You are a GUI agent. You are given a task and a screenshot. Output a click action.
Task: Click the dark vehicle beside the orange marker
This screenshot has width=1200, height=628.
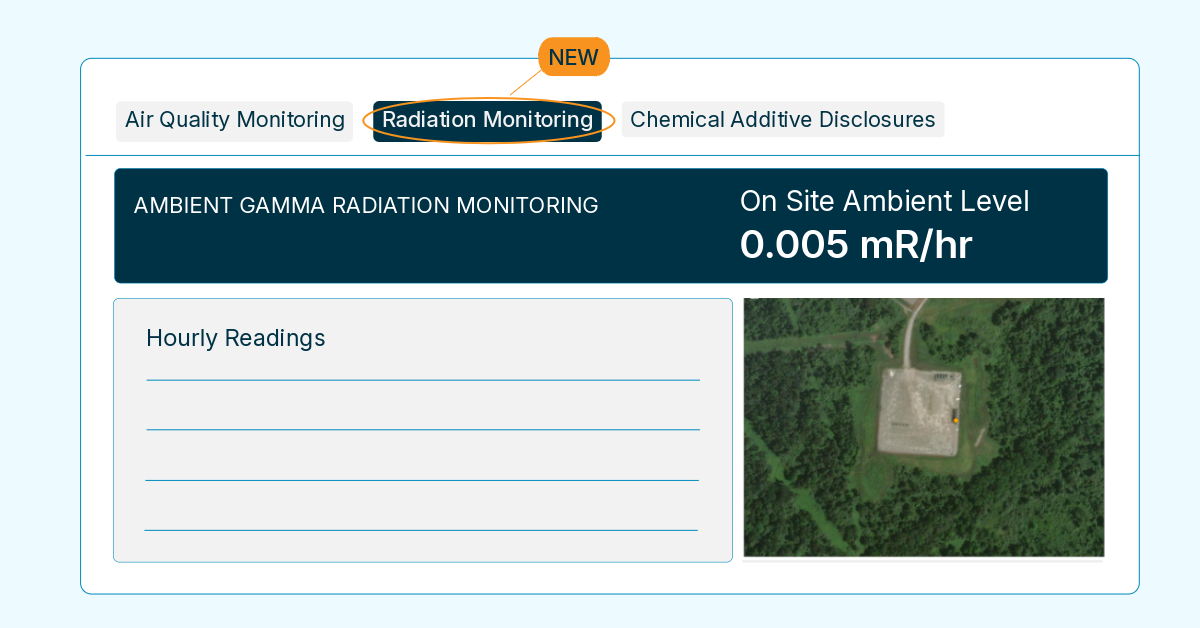(954, 412)
